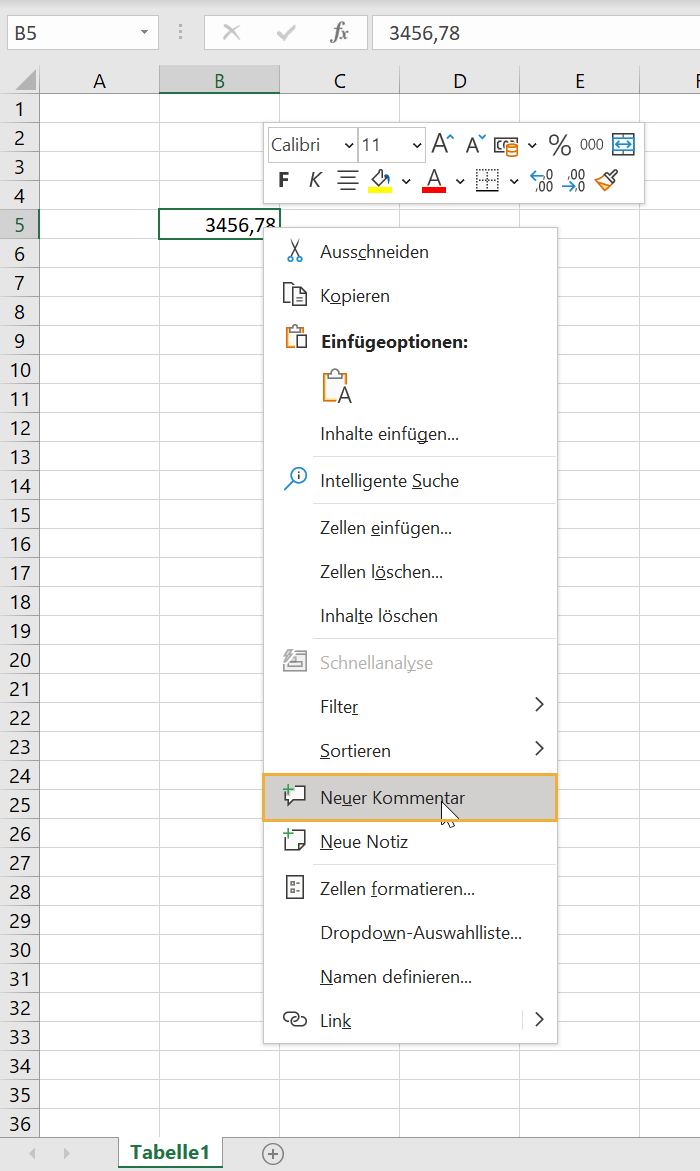Select column D header
The height and width of the screenshot is (1171, 700).
point(459,81)
